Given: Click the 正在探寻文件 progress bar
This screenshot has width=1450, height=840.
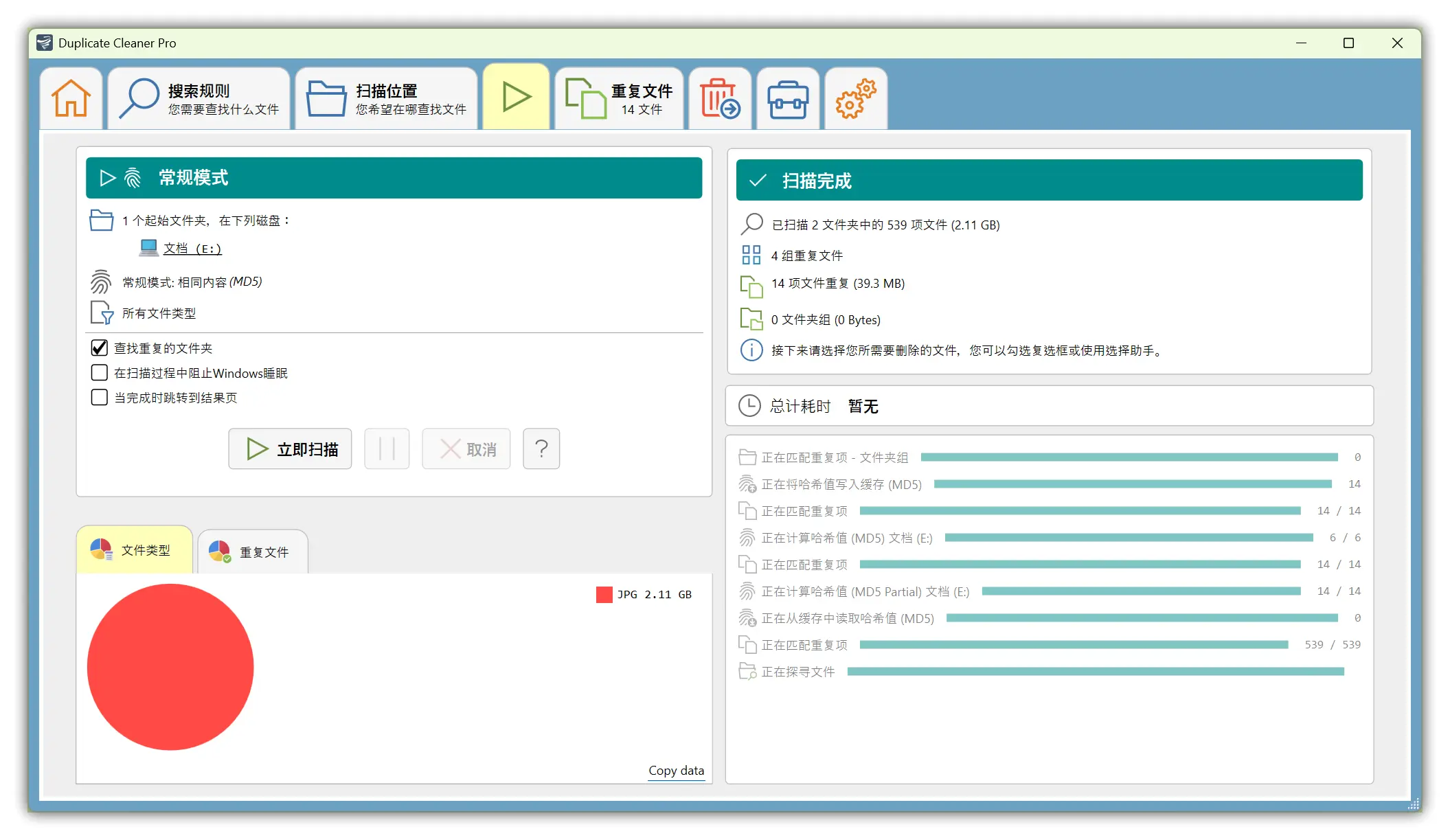Looking at the screenshot, I should pos(1096,672).
